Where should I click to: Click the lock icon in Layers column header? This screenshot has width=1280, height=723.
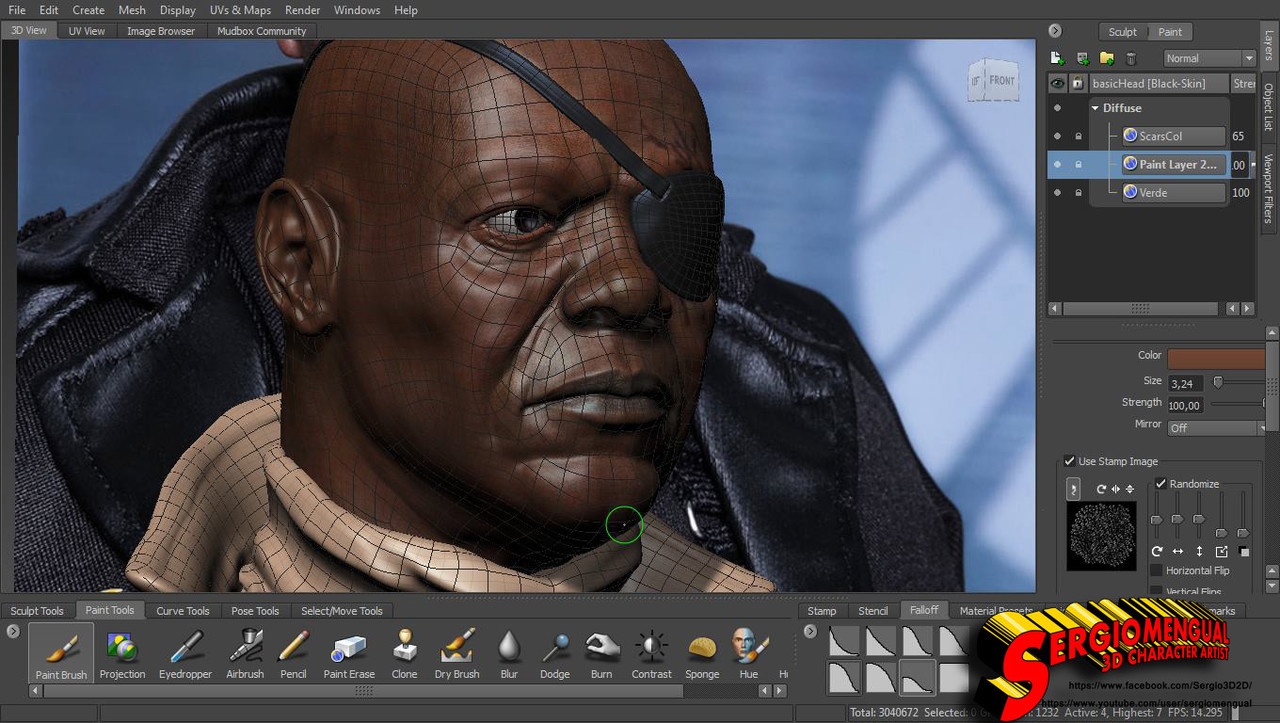(1078, 83)
